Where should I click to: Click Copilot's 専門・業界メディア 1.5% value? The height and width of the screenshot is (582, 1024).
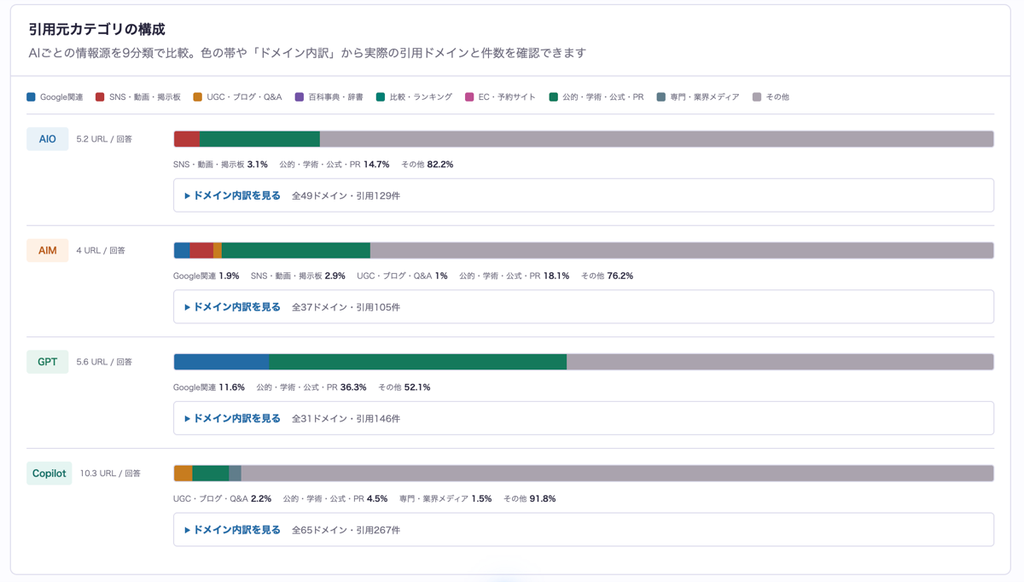pyautogui.click(x=445, y=498)
